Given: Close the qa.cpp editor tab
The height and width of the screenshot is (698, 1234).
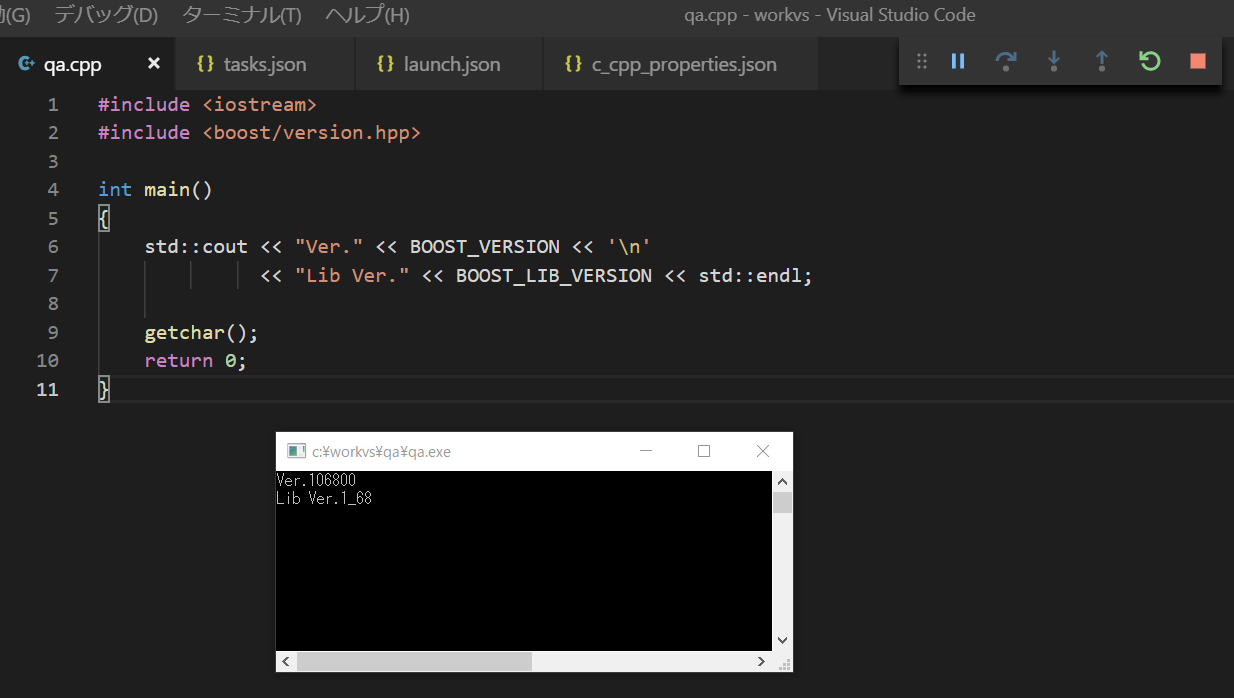Looking at the screenshot, I should pos(153,62).
